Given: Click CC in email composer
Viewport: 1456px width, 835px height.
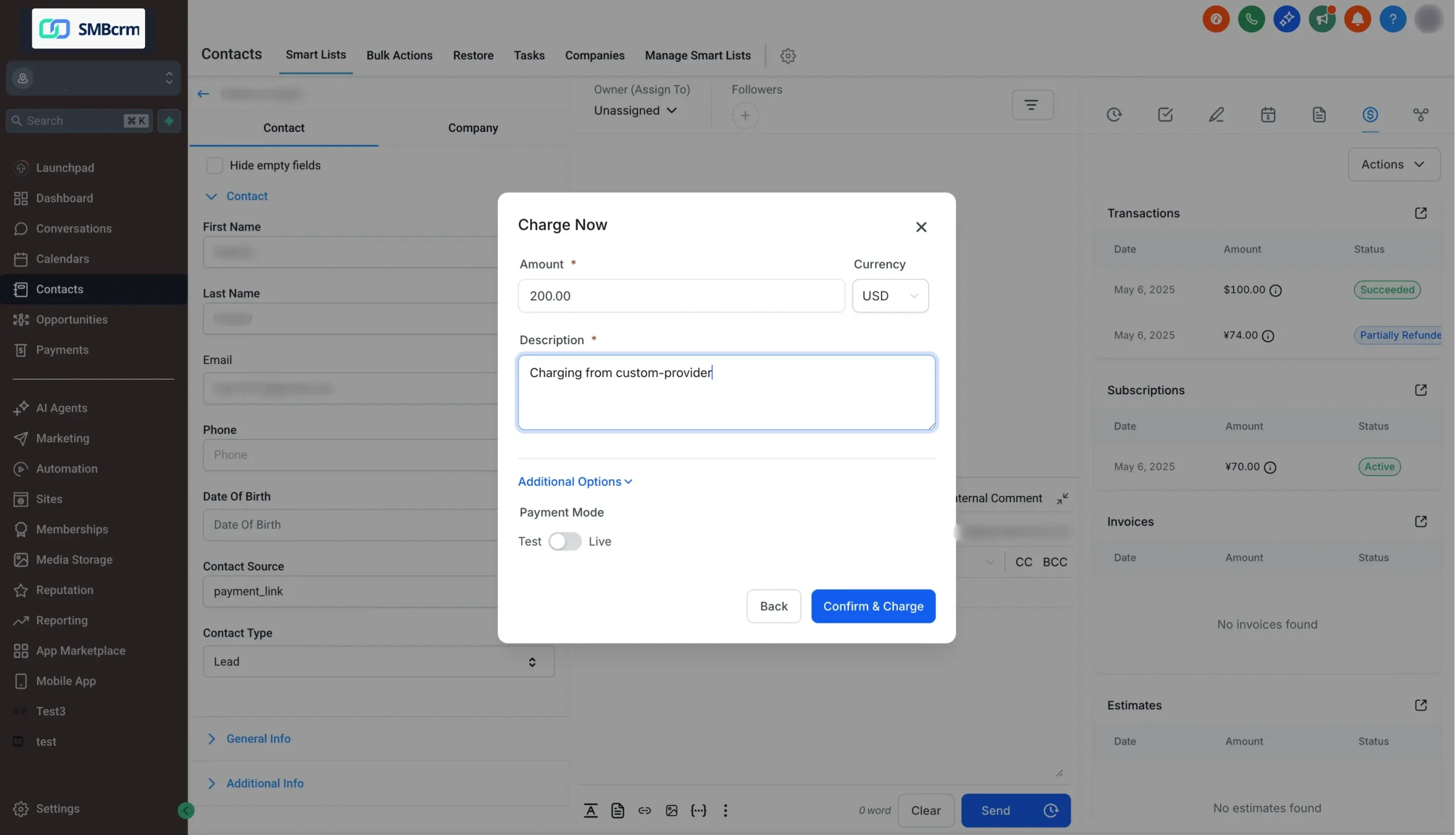Looking at the screenshot, I should pos(1023,562).
